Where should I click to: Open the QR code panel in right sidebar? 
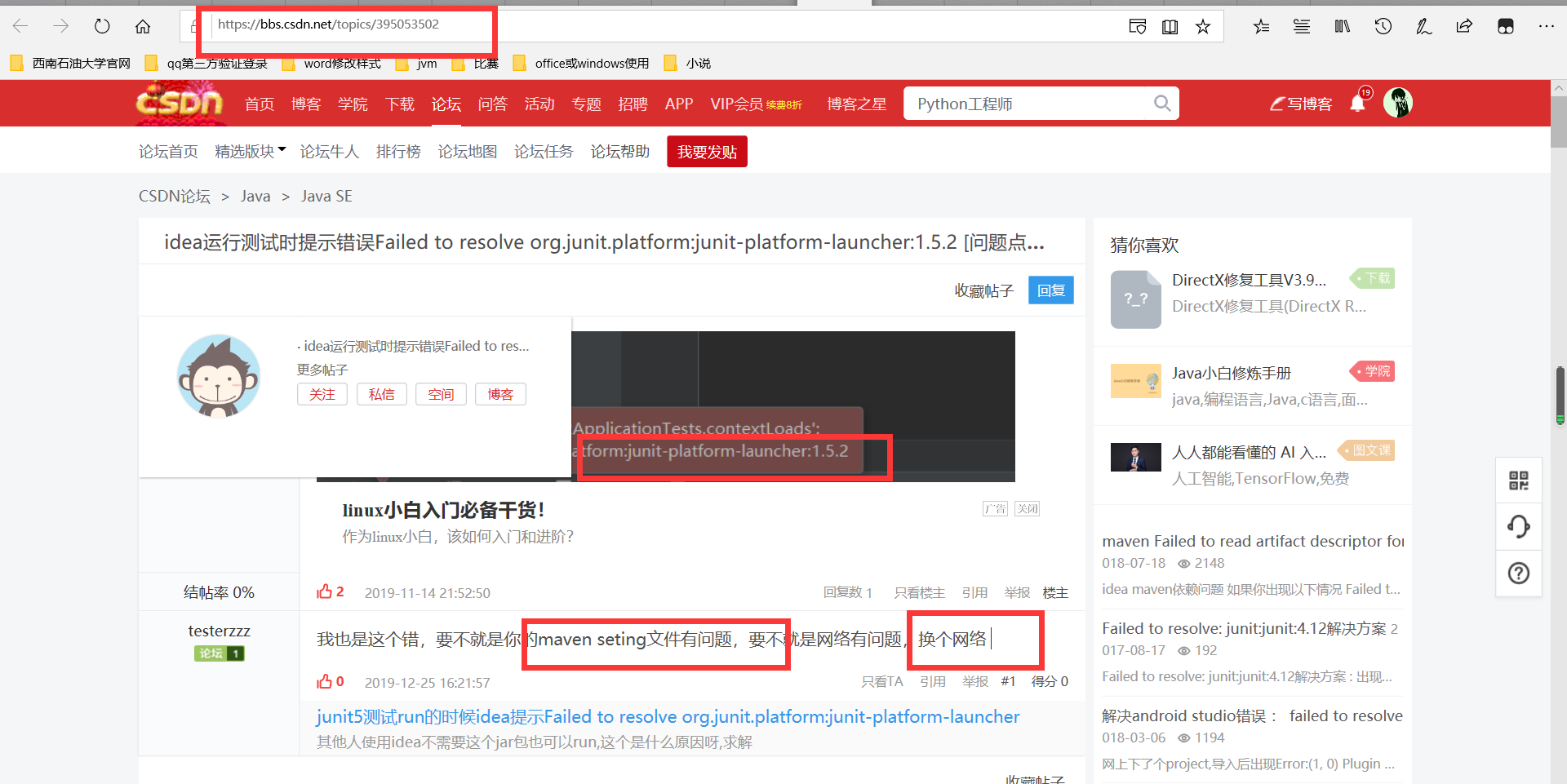(x=1518, y=481)
